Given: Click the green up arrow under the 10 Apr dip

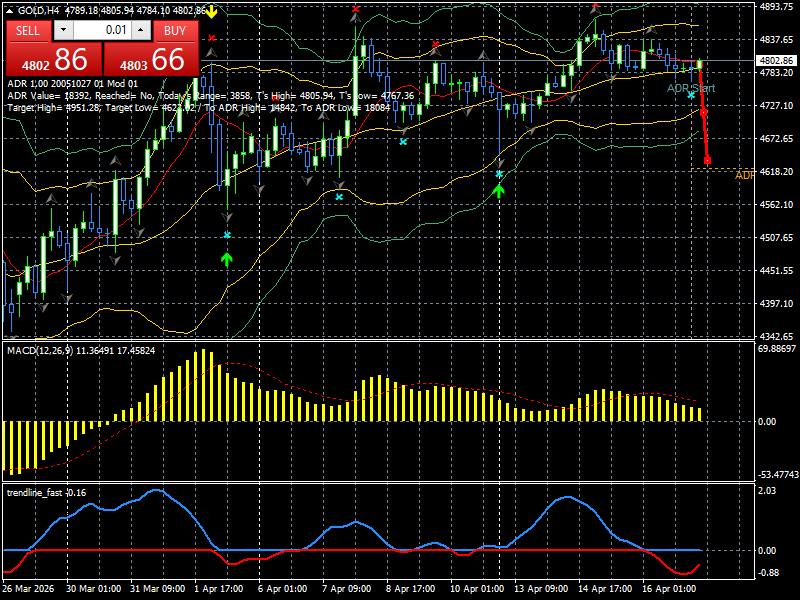Looking at the screenshot, I should coord(499,191).
